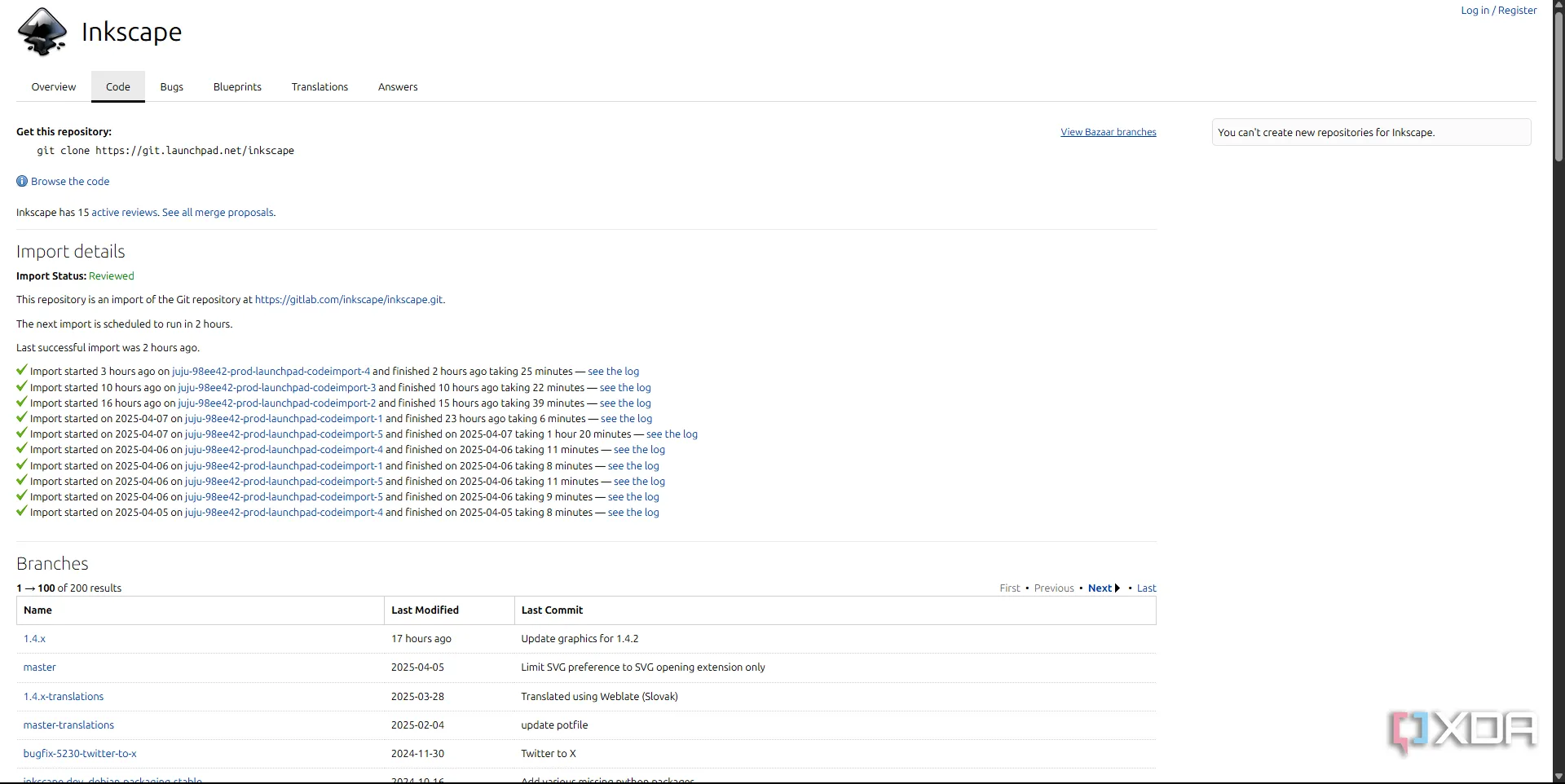
Task: See the log for the 22 minutes import
Action: (625, 388)
